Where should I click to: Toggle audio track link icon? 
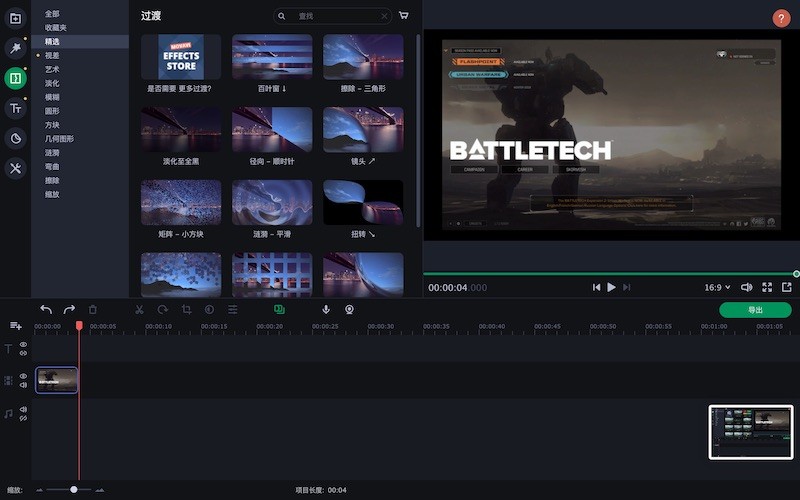tap(23, 418)
